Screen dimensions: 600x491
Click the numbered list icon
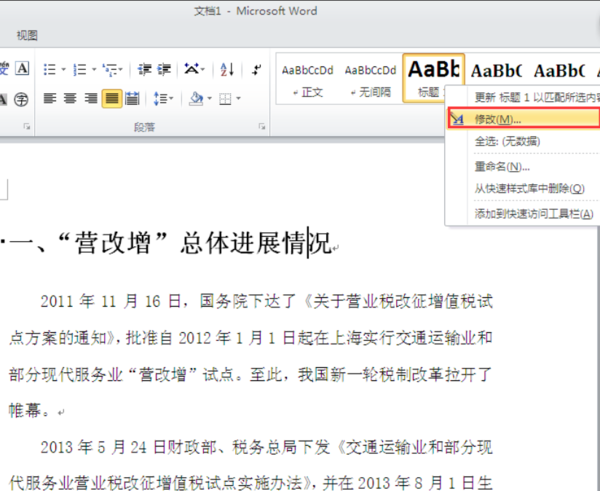[x=80, y=70]
